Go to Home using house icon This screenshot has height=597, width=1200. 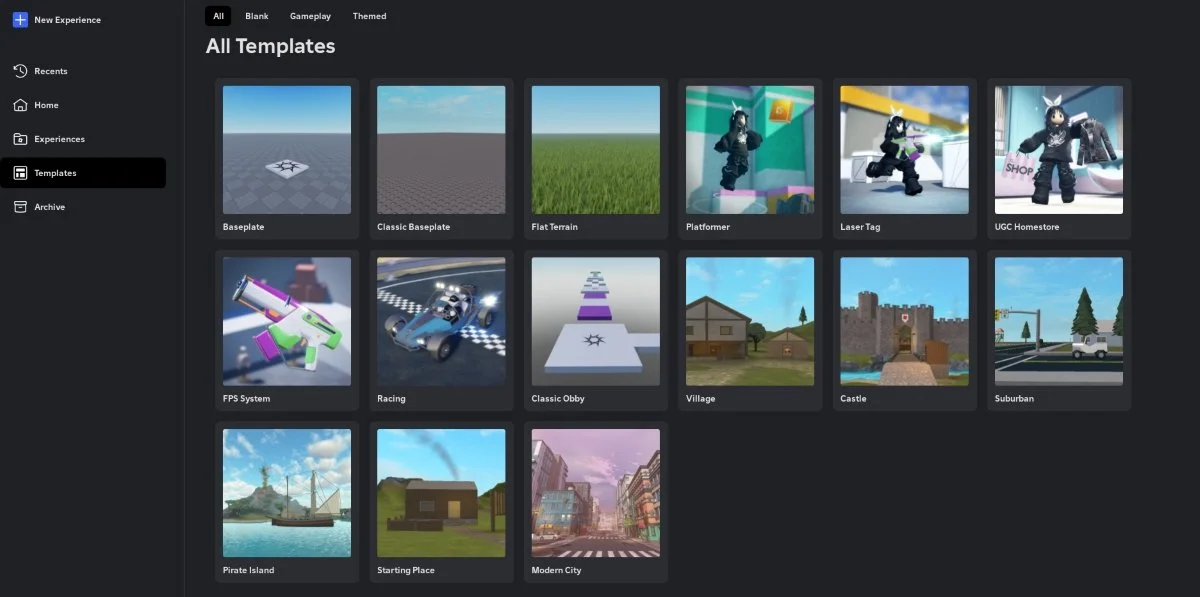pos(20,105)
